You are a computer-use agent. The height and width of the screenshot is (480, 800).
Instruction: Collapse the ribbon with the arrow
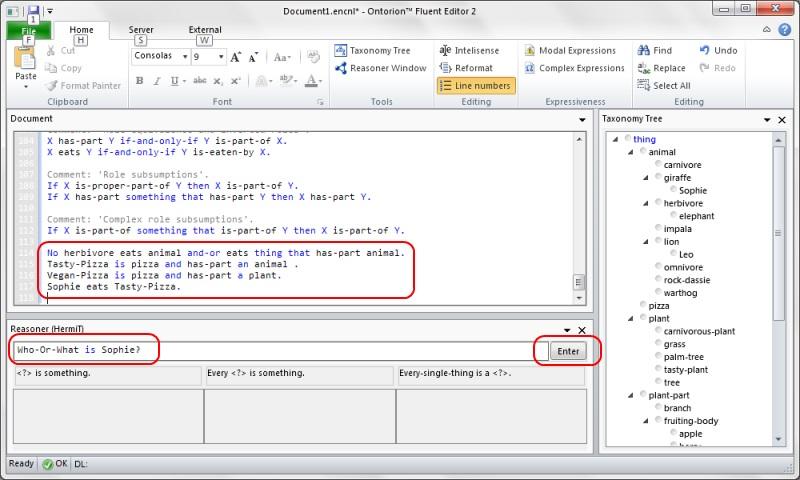[766, 30]
